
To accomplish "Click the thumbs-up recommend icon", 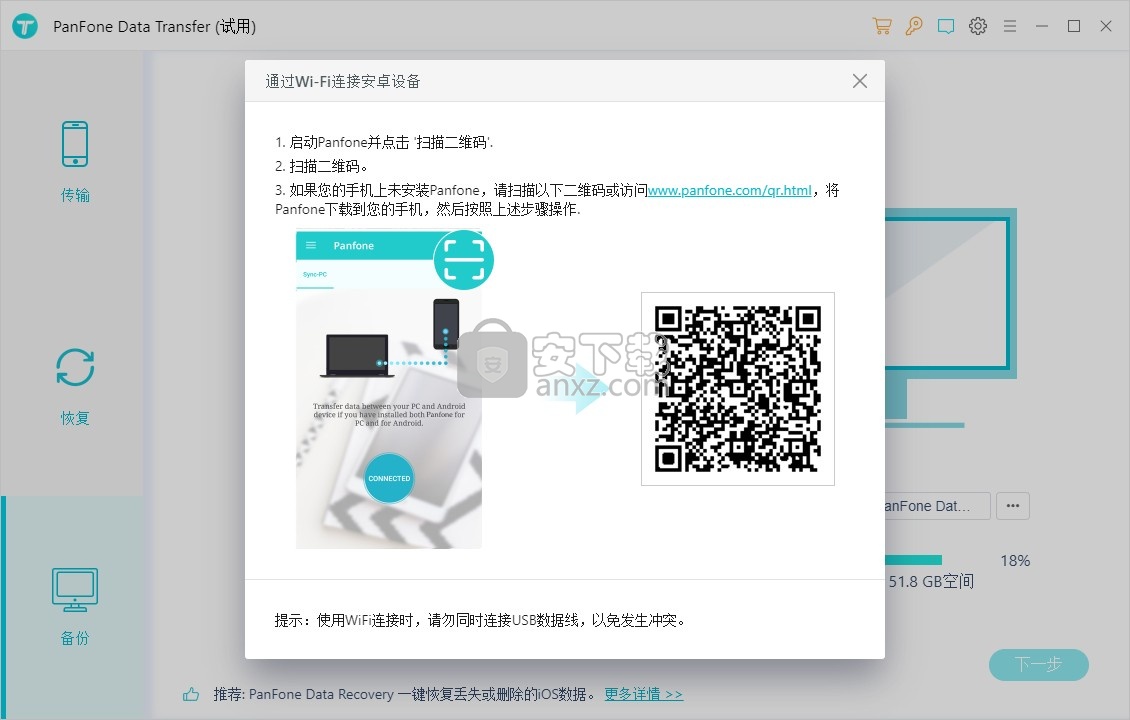I will [x=191, y=694].
